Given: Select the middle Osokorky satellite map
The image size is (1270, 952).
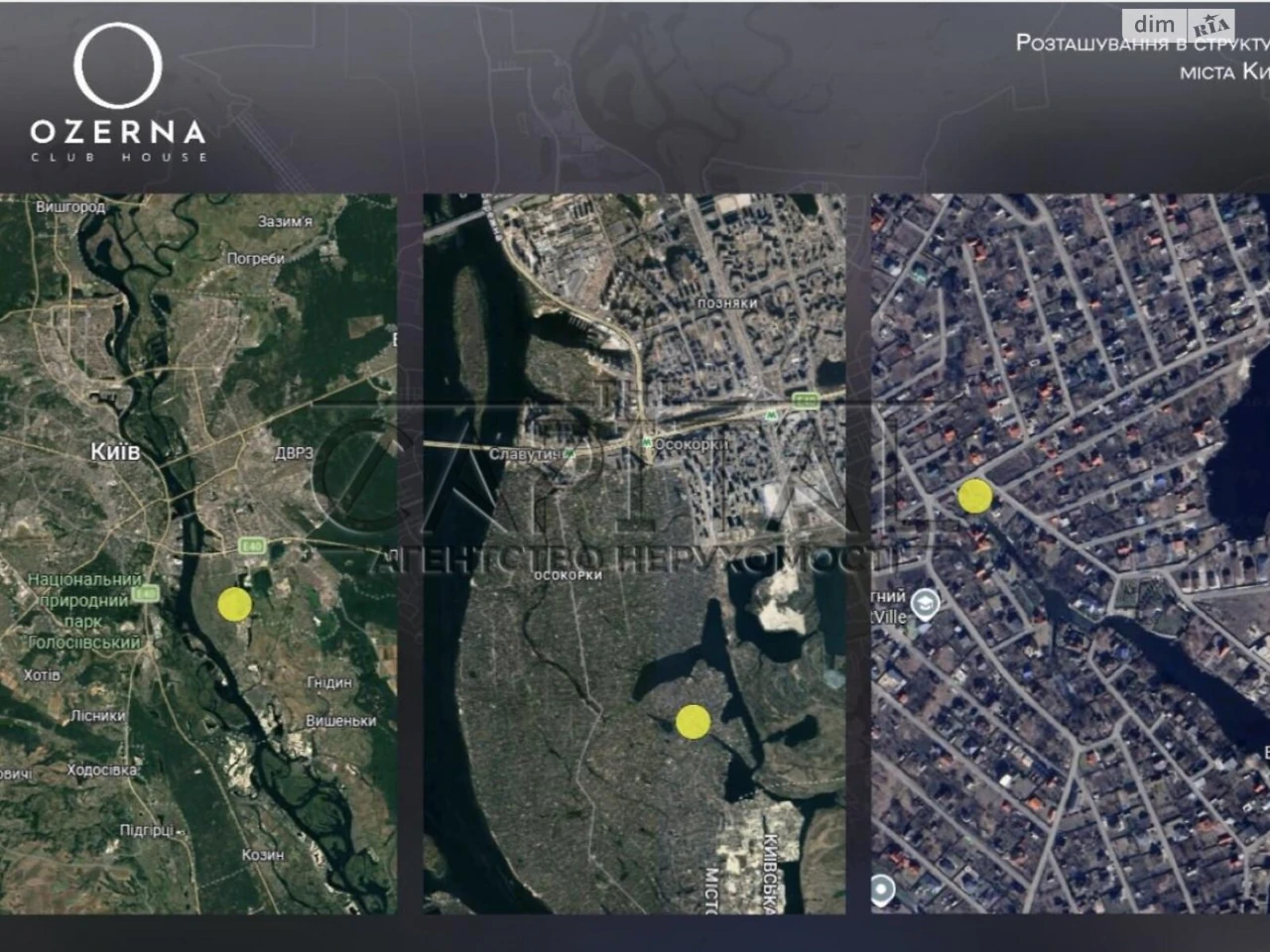Looking at the screenshot, I should 635,553.
